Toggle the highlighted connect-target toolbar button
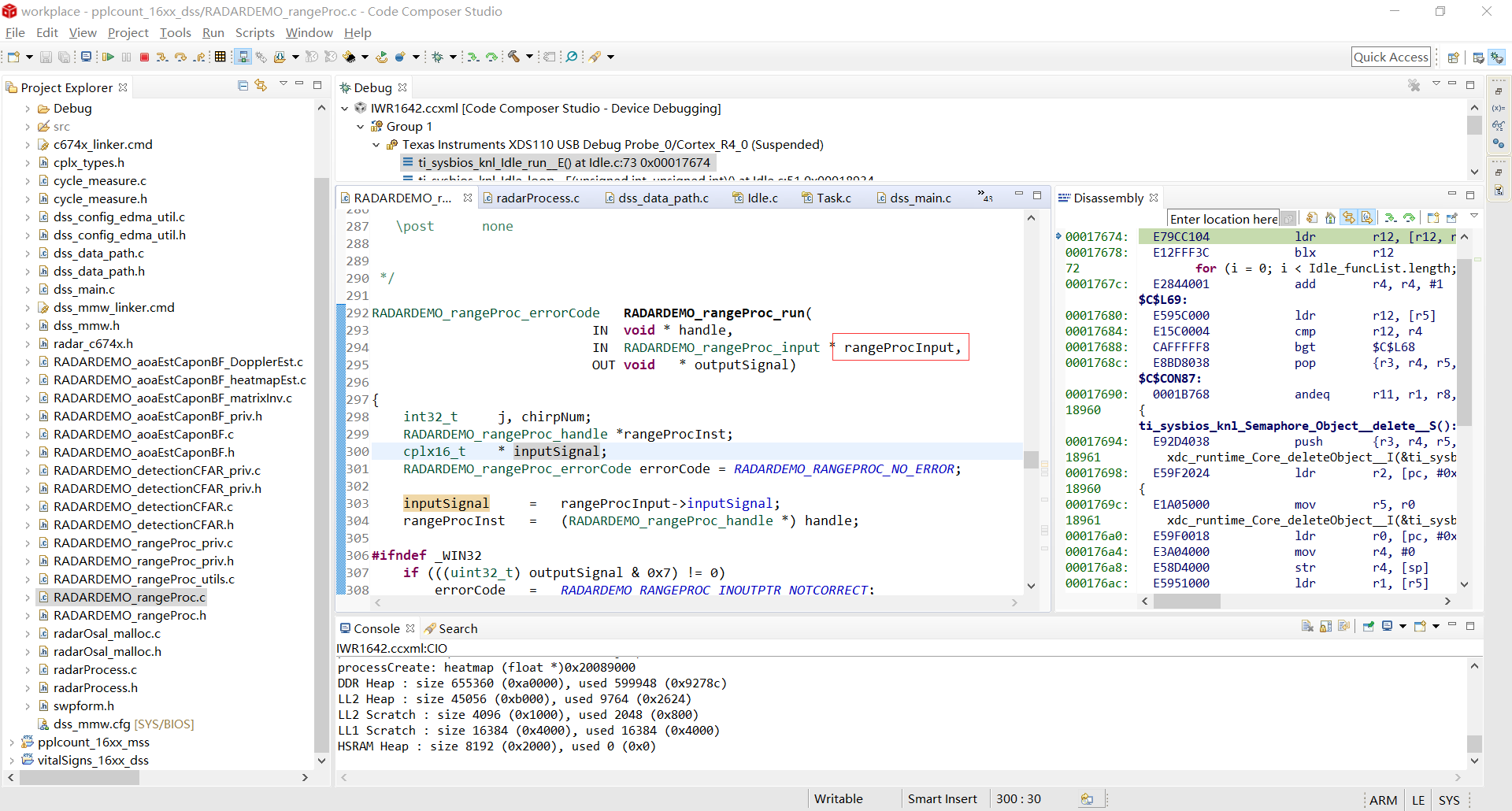The width and height of the screenshot is (1512, 811). (x=243, y=57)
